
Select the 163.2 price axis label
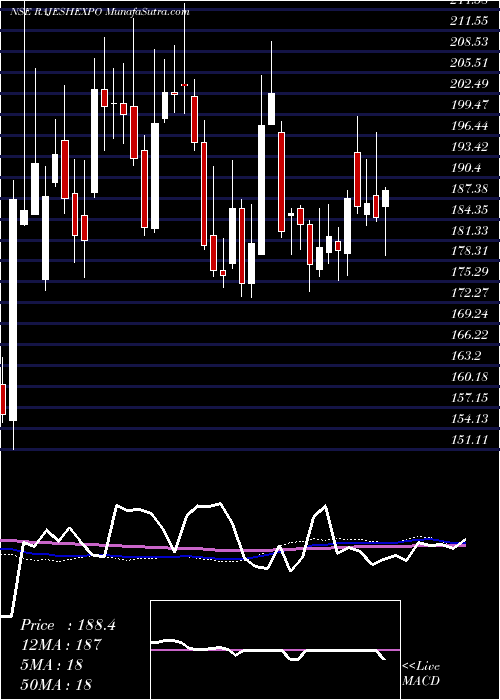465,356
